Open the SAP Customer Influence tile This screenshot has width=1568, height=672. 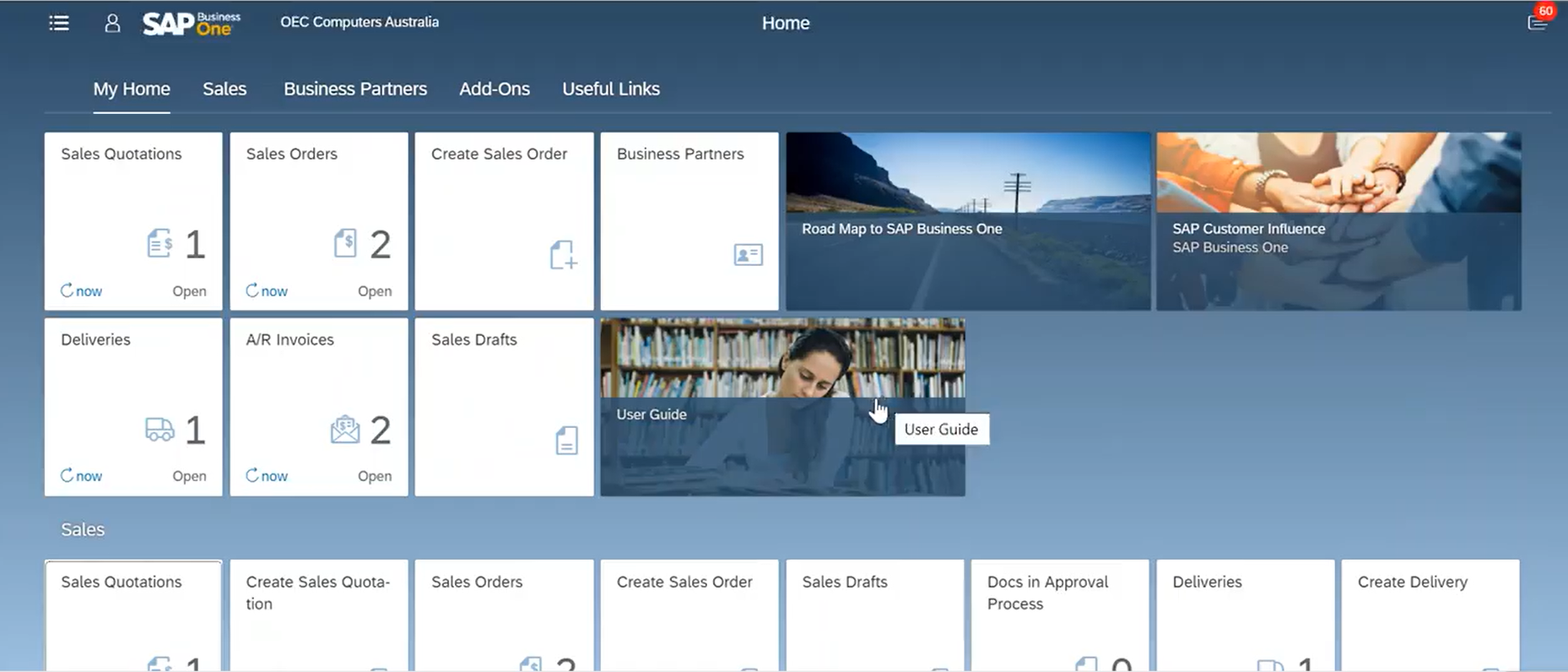[x=1338, y=221]
